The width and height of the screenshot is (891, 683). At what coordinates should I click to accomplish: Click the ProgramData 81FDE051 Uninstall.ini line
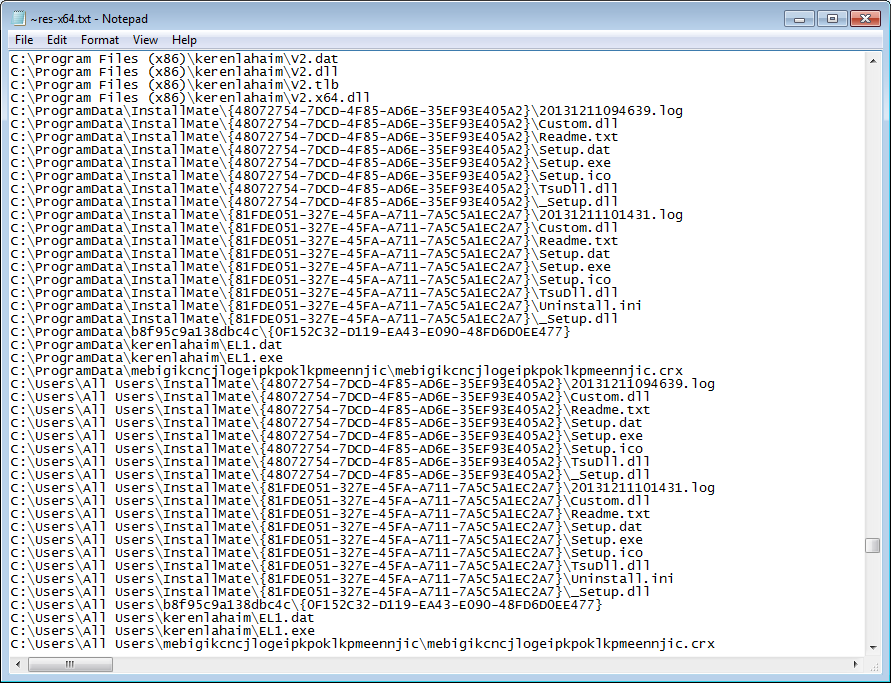(x=326, y=306)
